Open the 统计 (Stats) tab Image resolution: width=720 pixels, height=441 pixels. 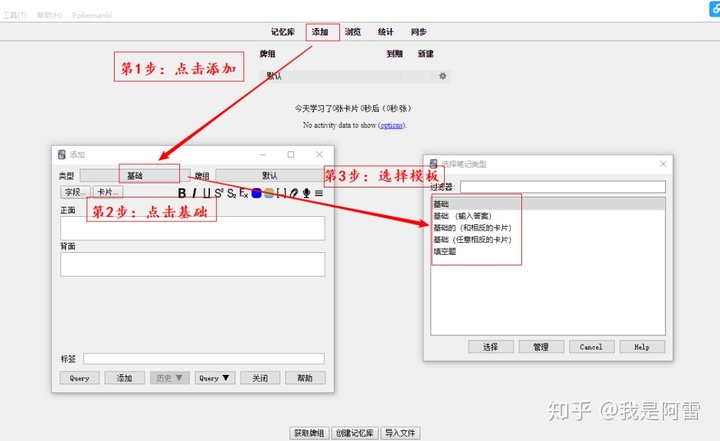[x=386, y=32]
